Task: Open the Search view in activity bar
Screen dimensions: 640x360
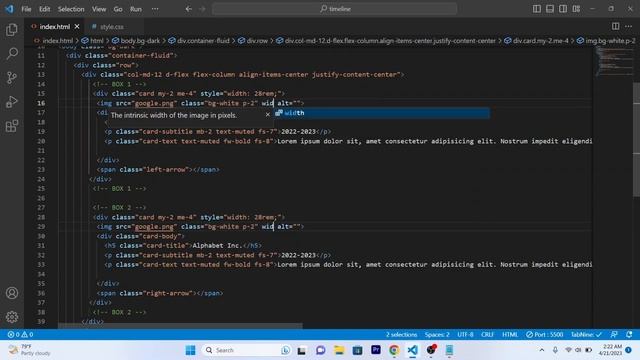Action: pyautogui.click(x=12, y=53)
